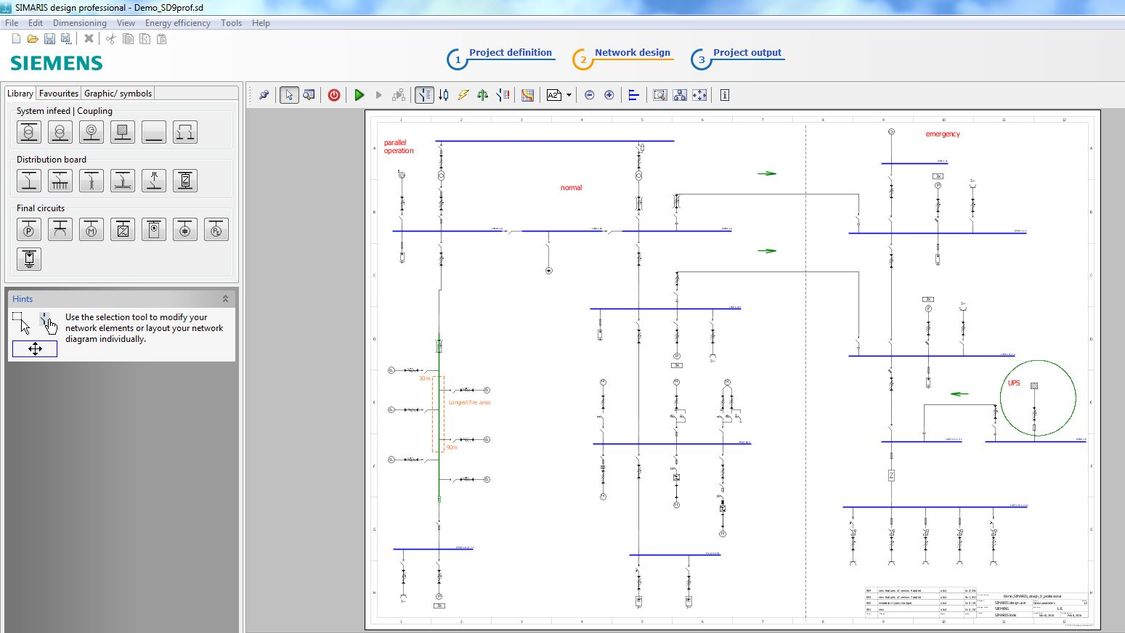Viewport: 1125px width, 633px height.
Task: Start dimensioning with green play button
Action: tap(359, 95)
